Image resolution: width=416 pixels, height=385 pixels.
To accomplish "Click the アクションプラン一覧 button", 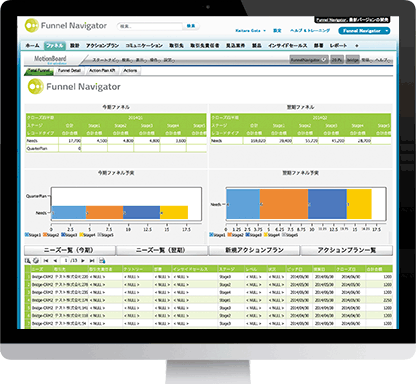I will 347,250.
